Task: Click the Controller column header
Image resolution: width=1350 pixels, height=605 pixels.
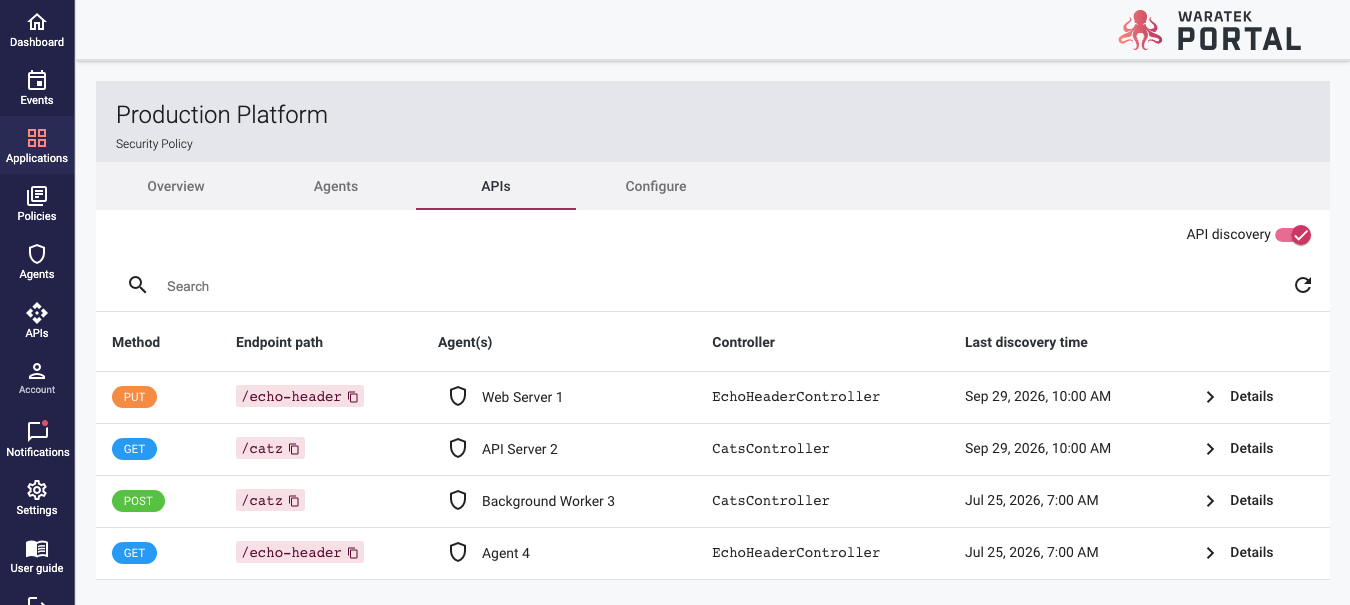Action: point(743,342)
